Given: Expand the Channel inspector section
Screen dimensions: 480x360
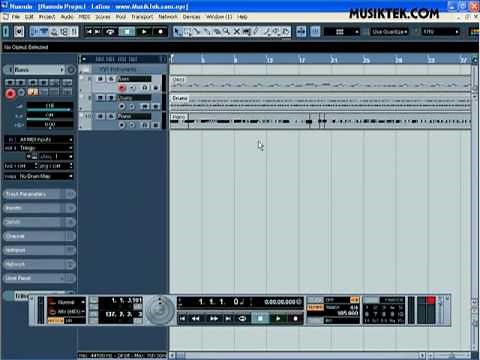Looking at the screenshot, I should tap(39, 236).
